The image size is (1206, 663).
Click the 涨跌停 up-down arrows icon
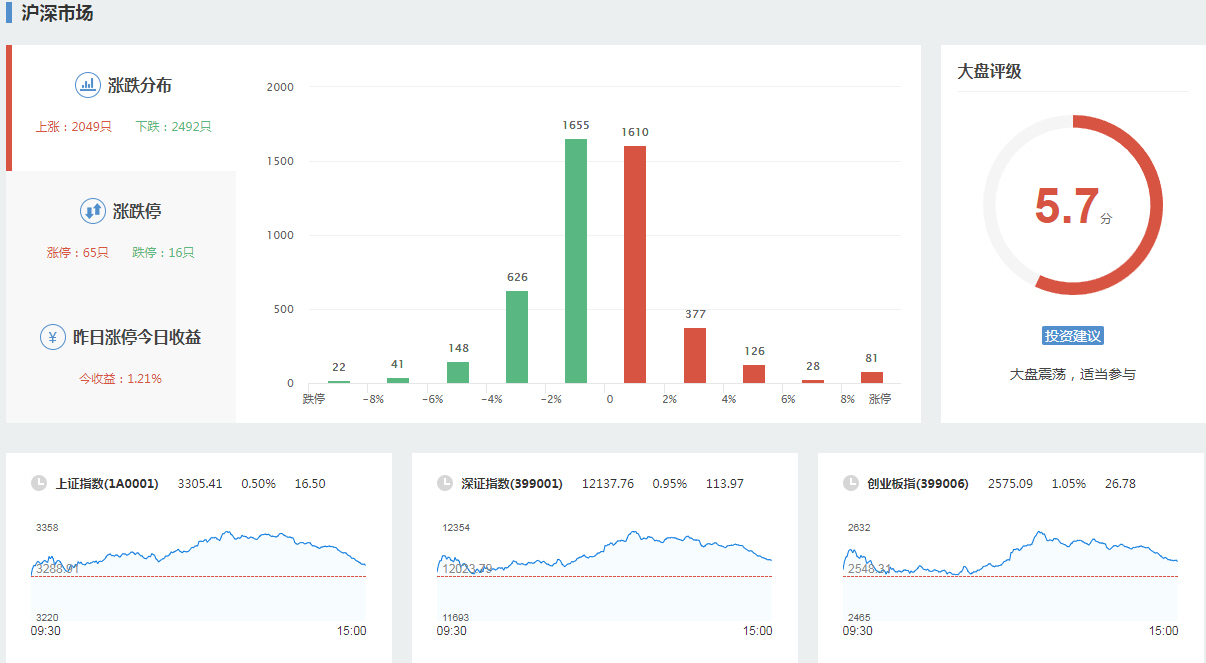point(93,211)
